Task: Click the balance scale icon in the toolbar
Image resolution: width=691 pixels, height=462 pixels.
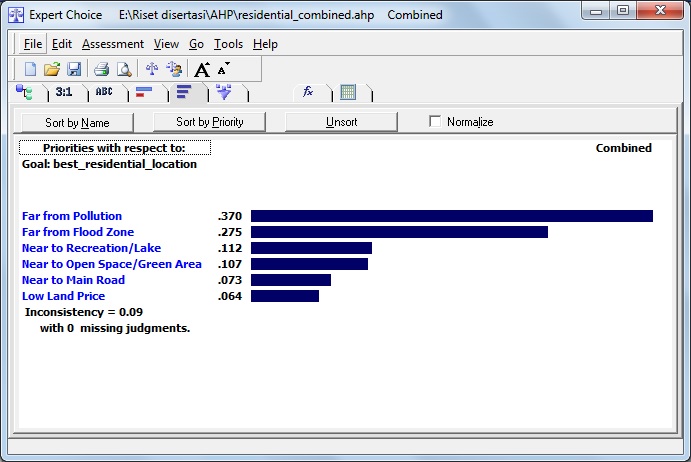Action: 152,69
